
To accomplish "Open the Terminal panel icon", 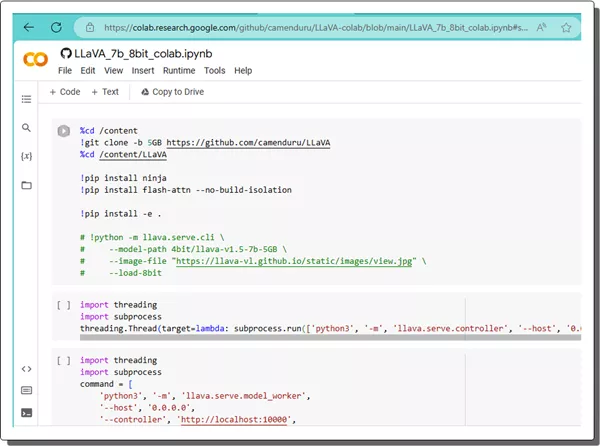I will 27,412.
